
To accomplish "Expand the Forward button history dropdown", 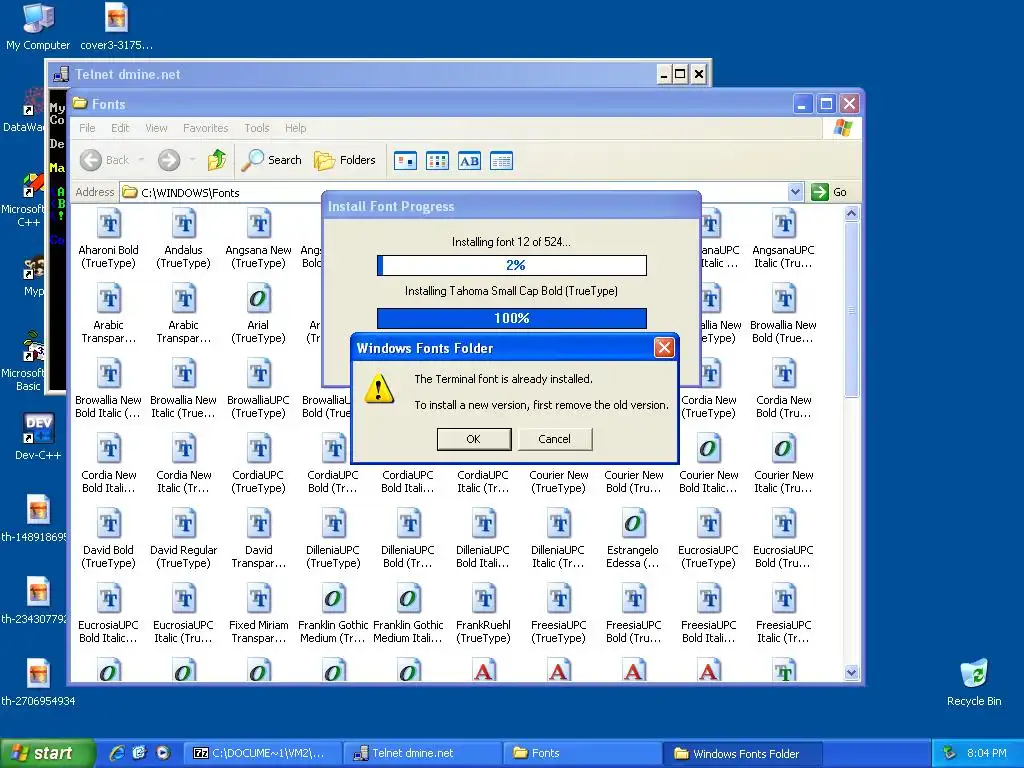I will [x=192, y=160].
